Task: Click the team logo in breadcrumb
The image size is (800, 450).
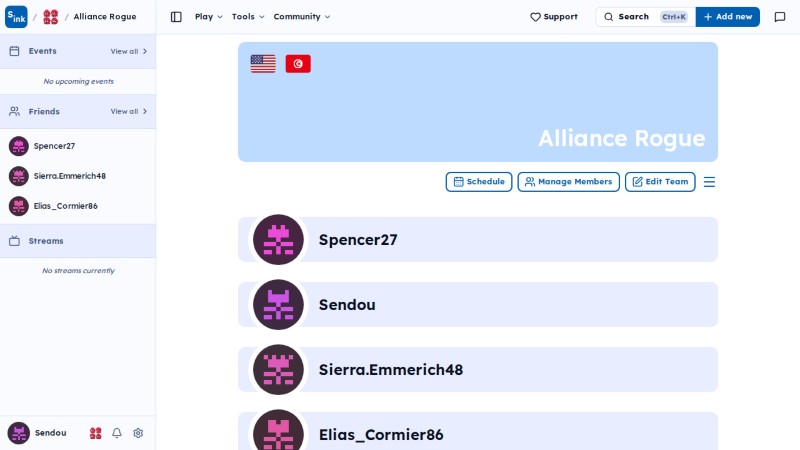Action: coord(51,17)
